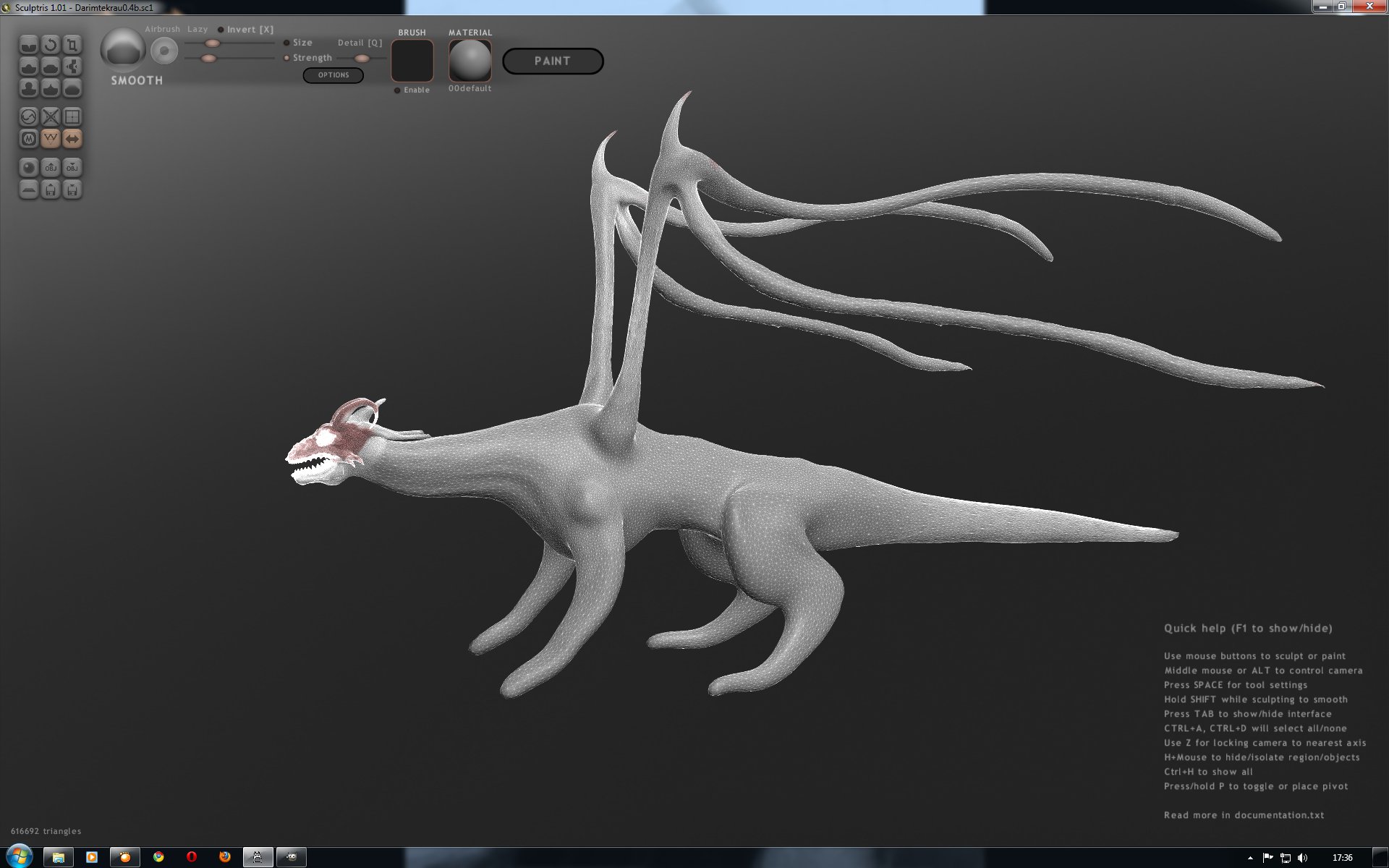Select the Pinch tool
1389x868 pixels.
point(51,88)
